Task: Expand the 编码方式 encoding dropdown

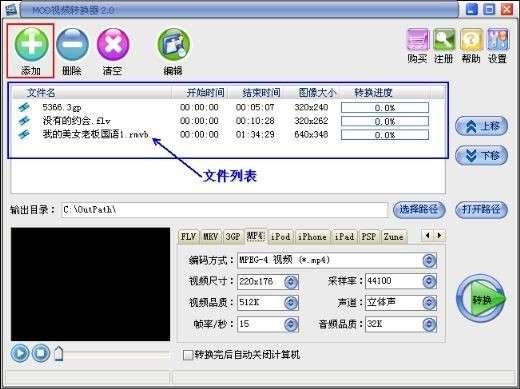Action: (x=429, y=260)
